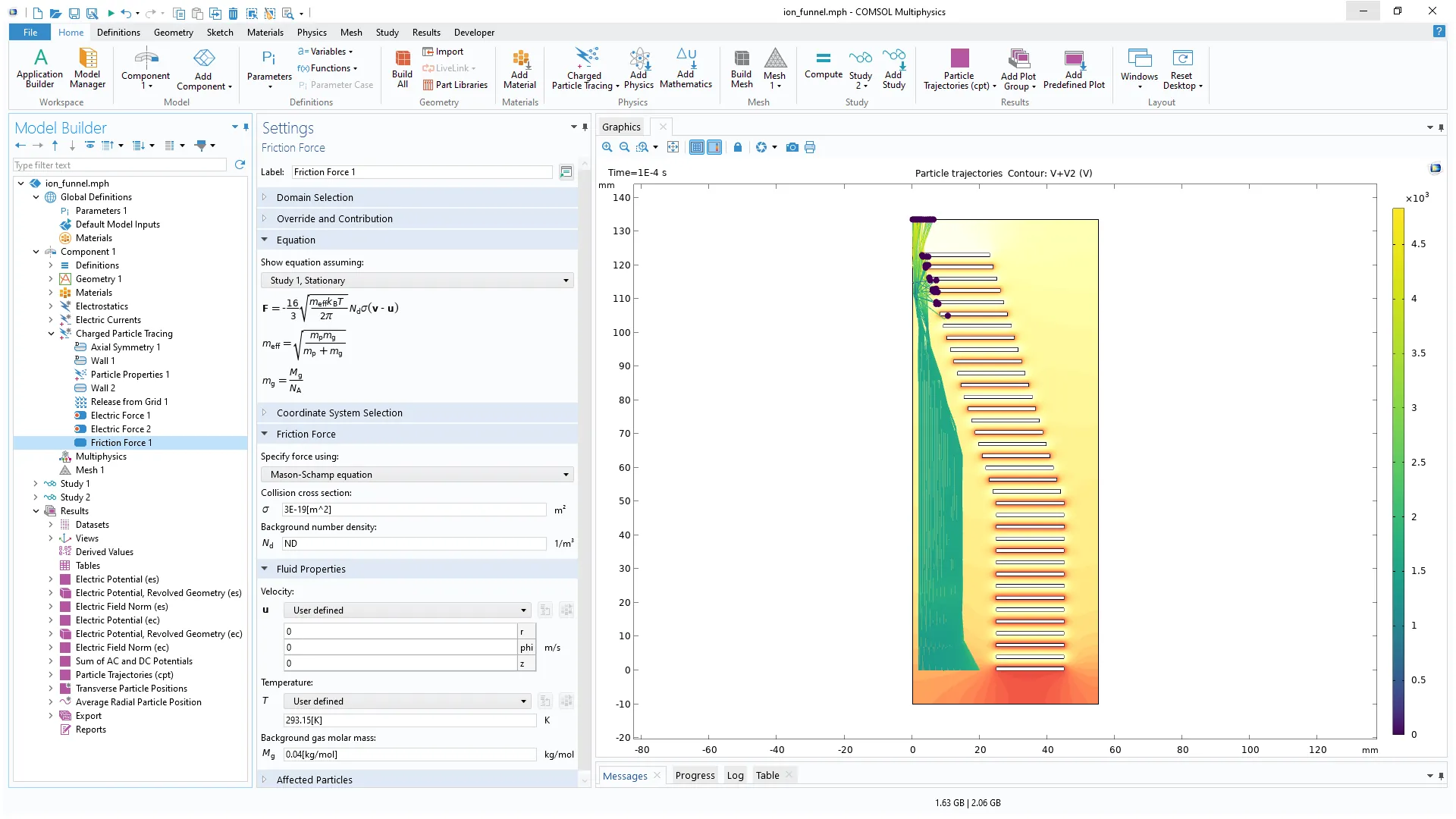Viewport: 1456px width, 819px height.
Task: Open the Physics ribbon tab
Action: pos(312,33)
